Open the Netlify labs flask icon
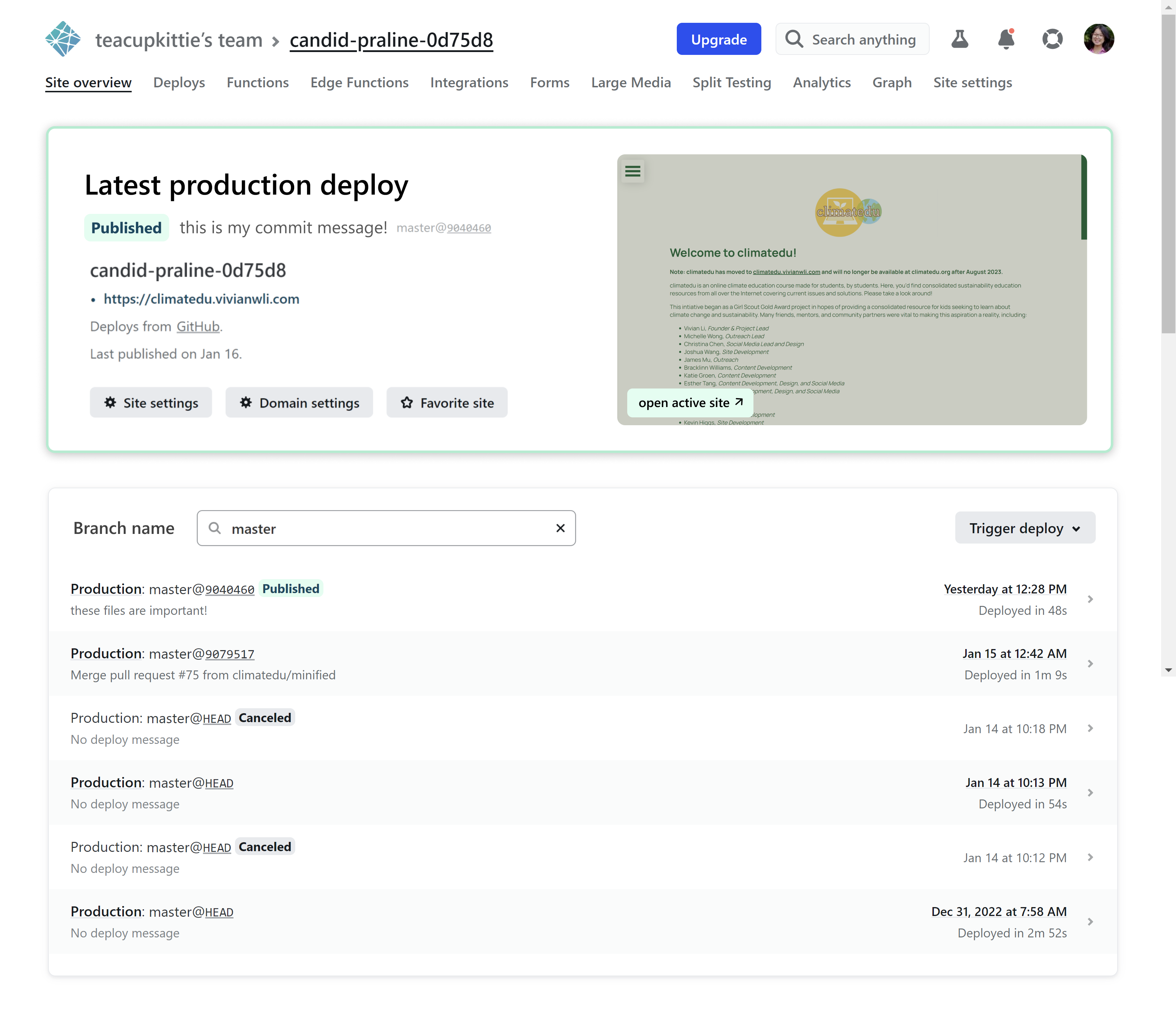Screen dimensions: 1176x1024 [x=960, y=39]
